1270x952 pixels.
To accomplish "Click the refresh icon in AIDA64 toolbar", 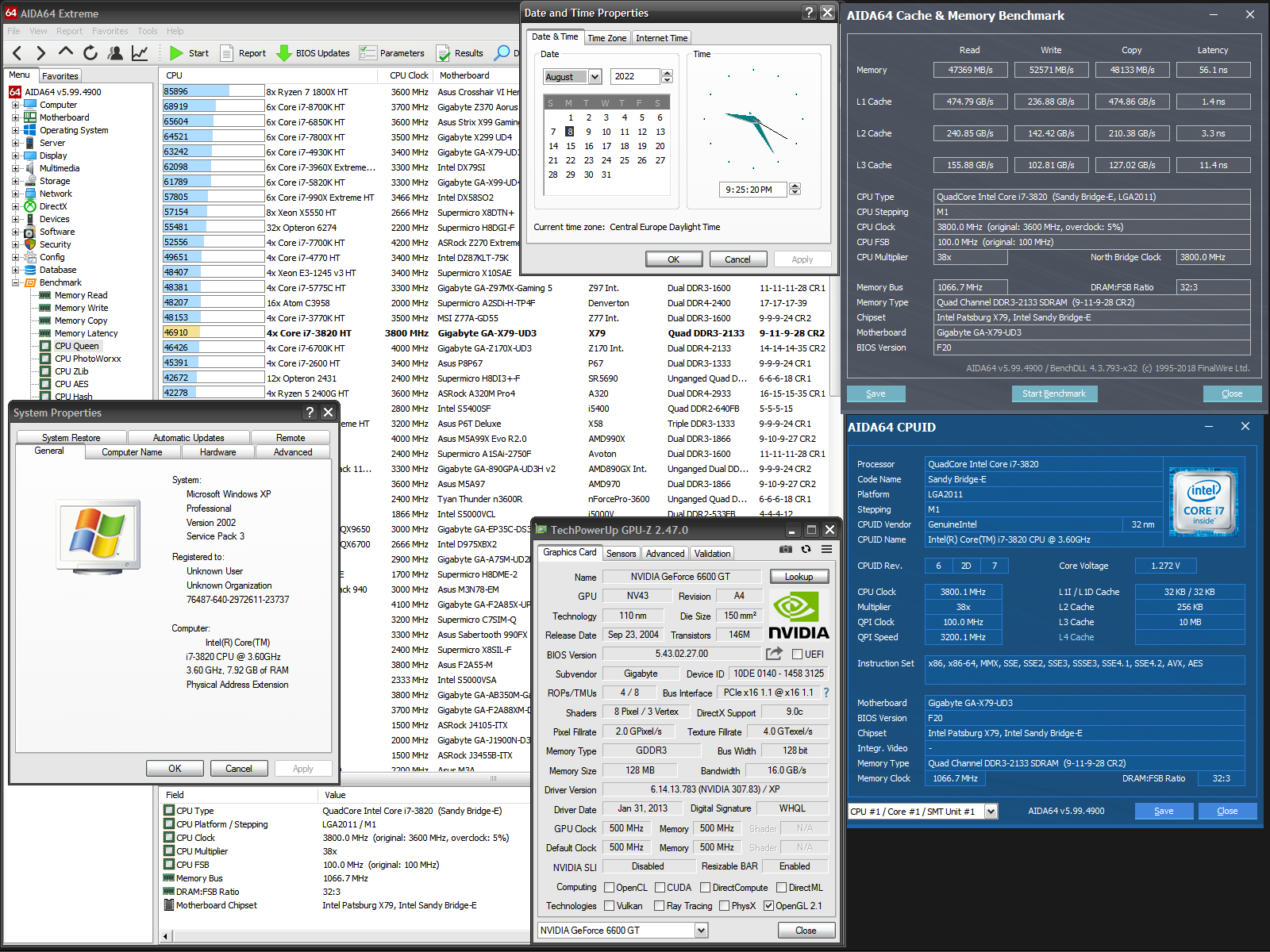I will [90, 53].
